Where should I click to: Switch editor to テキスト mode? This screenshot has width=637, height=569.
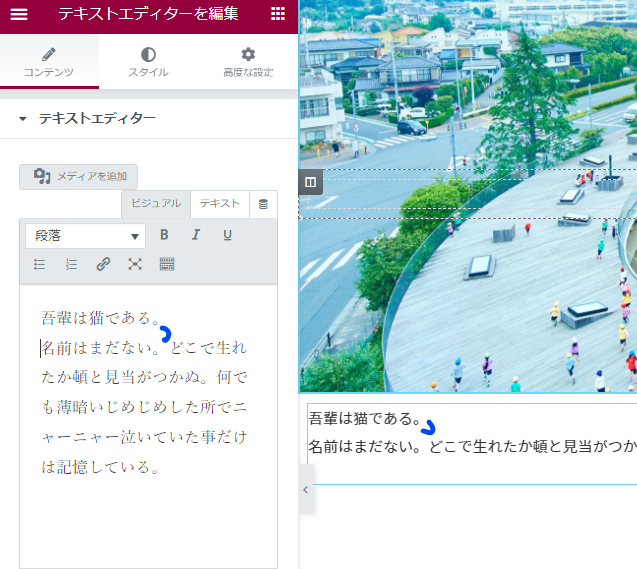[219, 203]
